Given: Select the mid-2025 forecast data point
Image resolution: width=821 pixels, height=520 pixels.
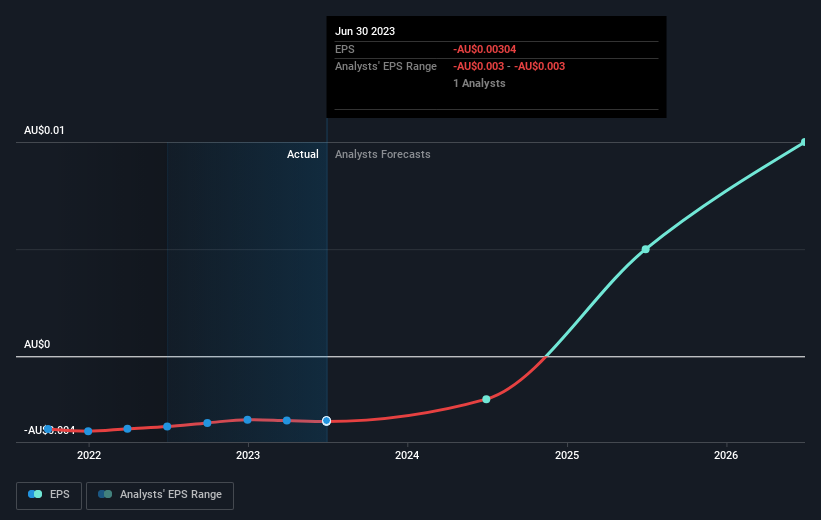Looking at the screenshot, I should tap(646, 249).
